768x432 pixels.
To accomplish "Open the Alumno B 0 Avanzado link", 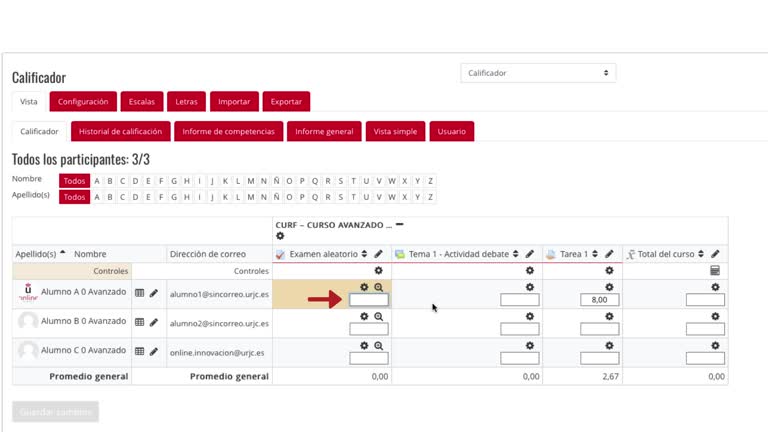I will point(83,321).
